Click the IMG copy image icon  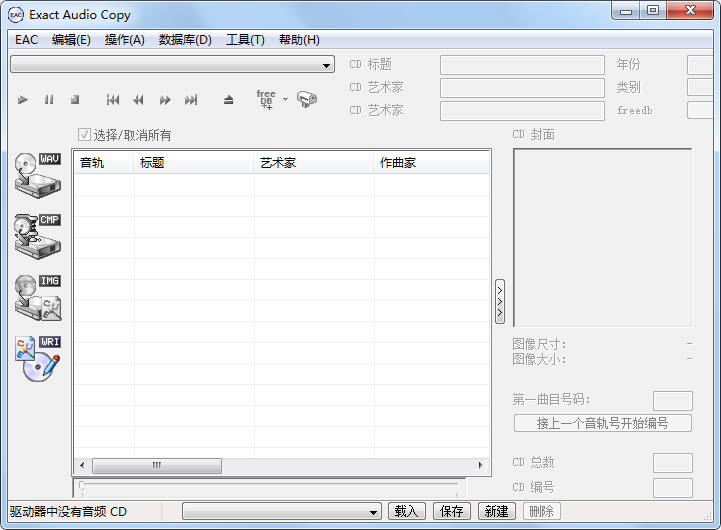coord(38,298)
